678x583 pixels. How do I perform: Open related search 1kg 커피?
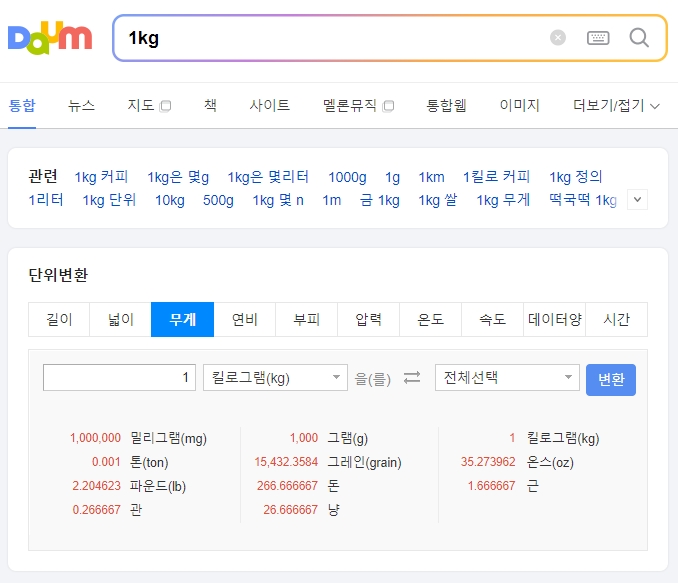tap(101, 177)
